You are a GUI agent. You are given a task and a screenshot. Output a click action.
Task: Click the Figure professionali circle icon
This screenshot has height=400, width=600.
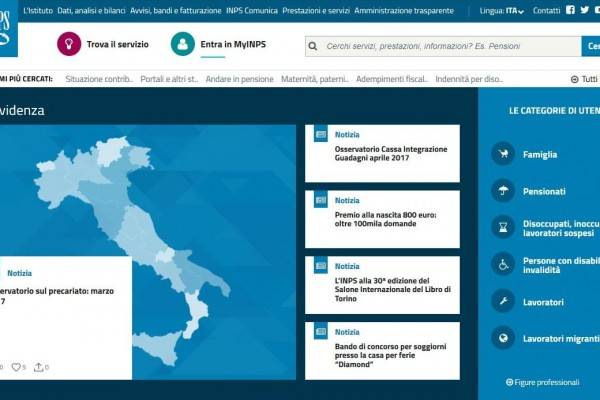coord(509,382)
